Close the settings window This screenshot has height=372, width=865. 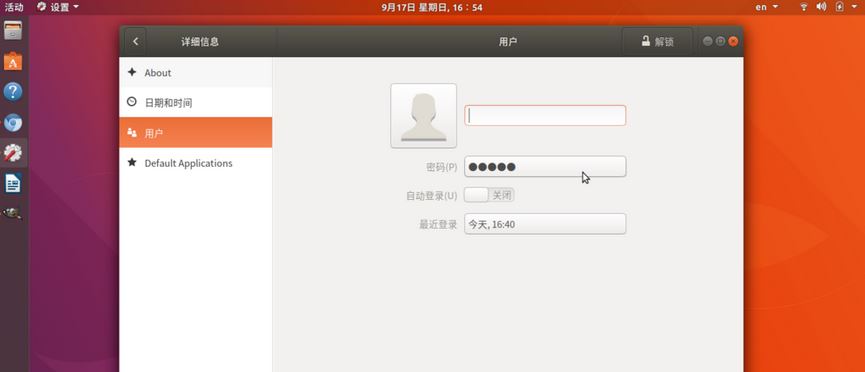pos(733,41)
